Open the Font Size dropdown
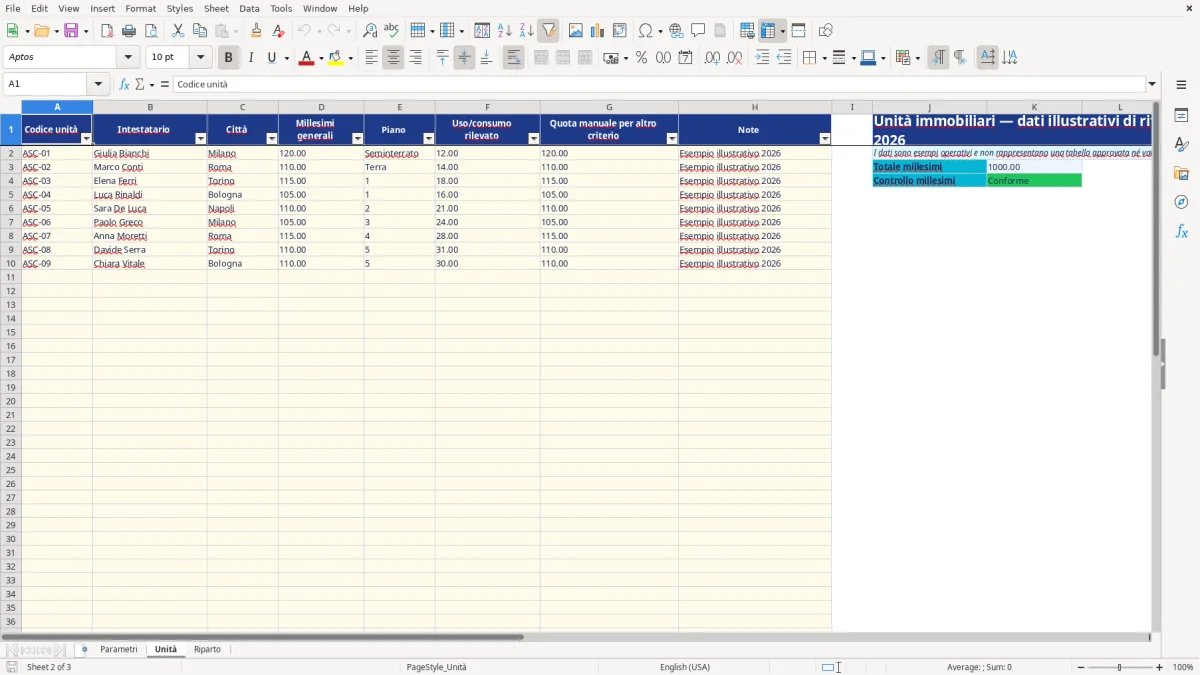This screenshot has height=675, width=1200. (201, 58)
